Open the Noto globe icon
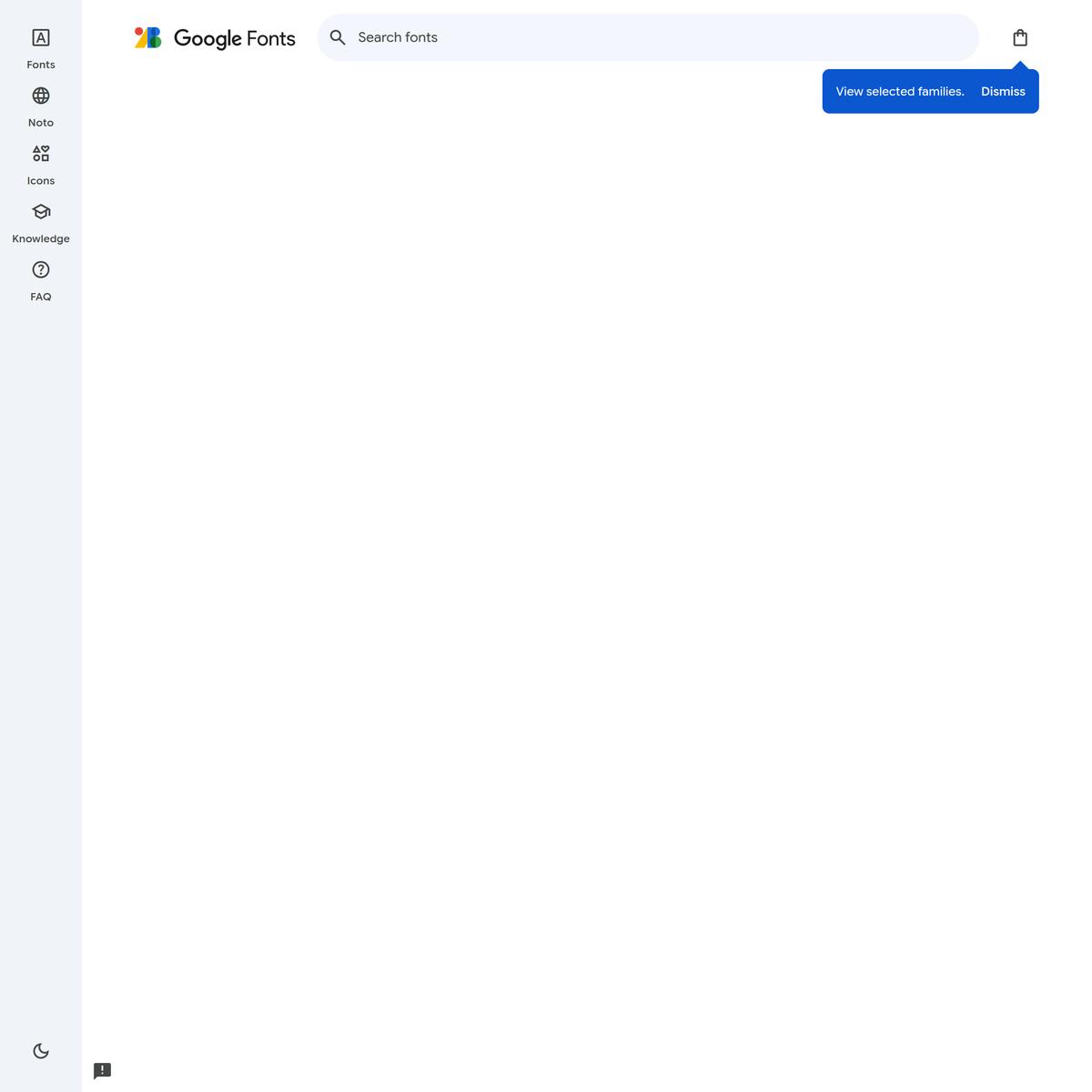This screenshot has height=1092, width=1092. pyautogui.click(x=41, y=96)
